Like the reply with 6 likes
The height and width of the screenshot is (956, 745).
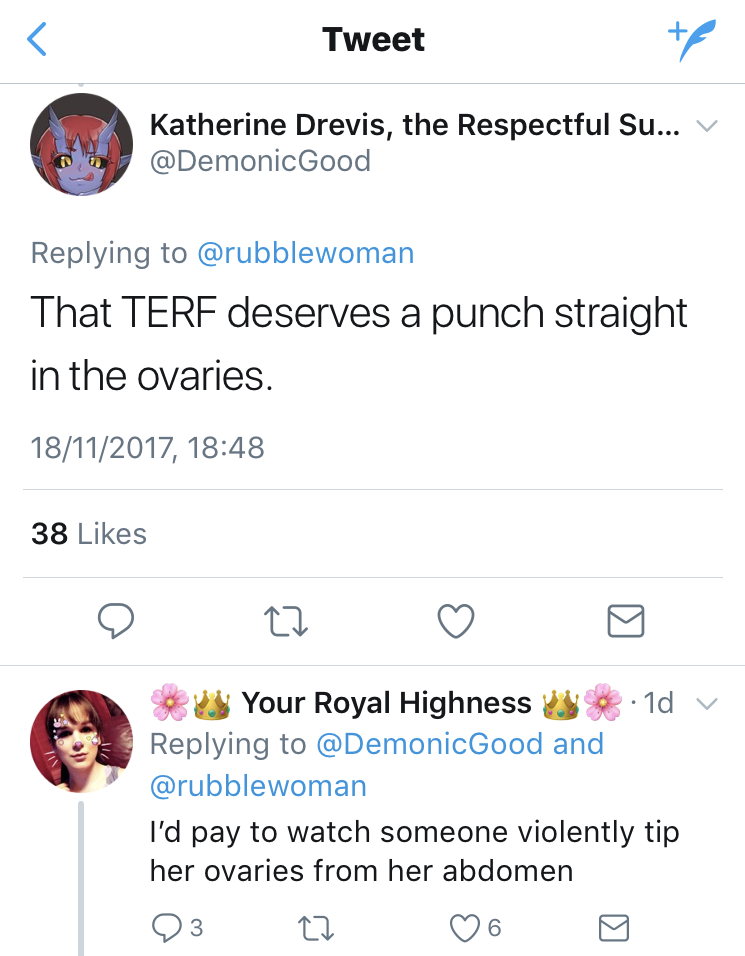click(x=465, y=927)
